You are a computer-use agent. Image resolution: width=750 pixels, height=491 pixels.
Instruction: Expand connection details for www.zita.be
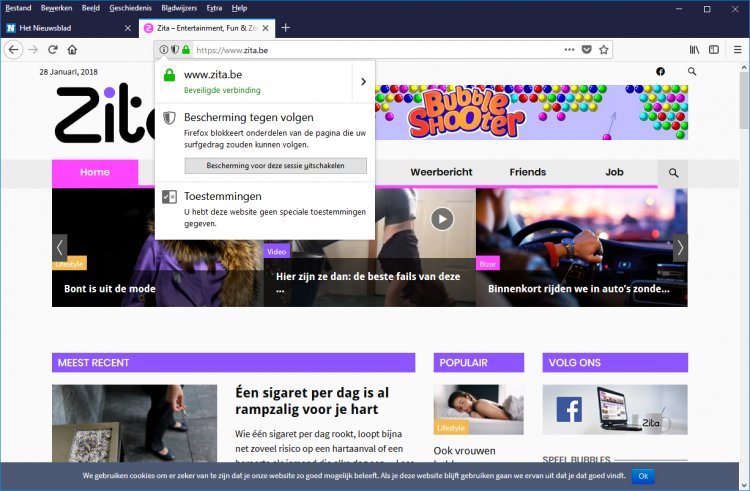point(363,82)
